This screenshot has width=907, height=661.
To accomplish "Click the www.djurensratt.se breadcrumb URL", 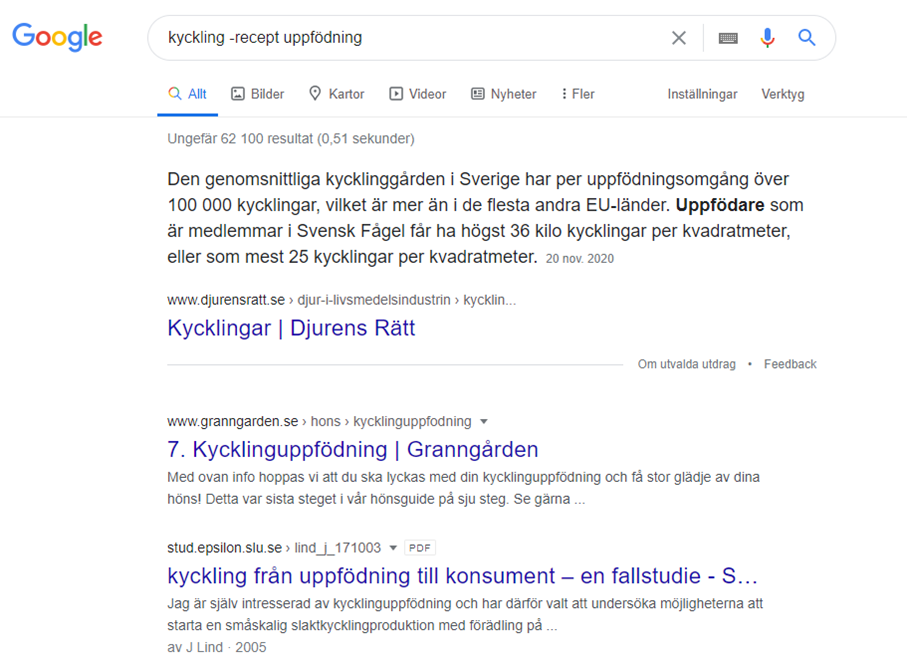I will click(341, 300).
